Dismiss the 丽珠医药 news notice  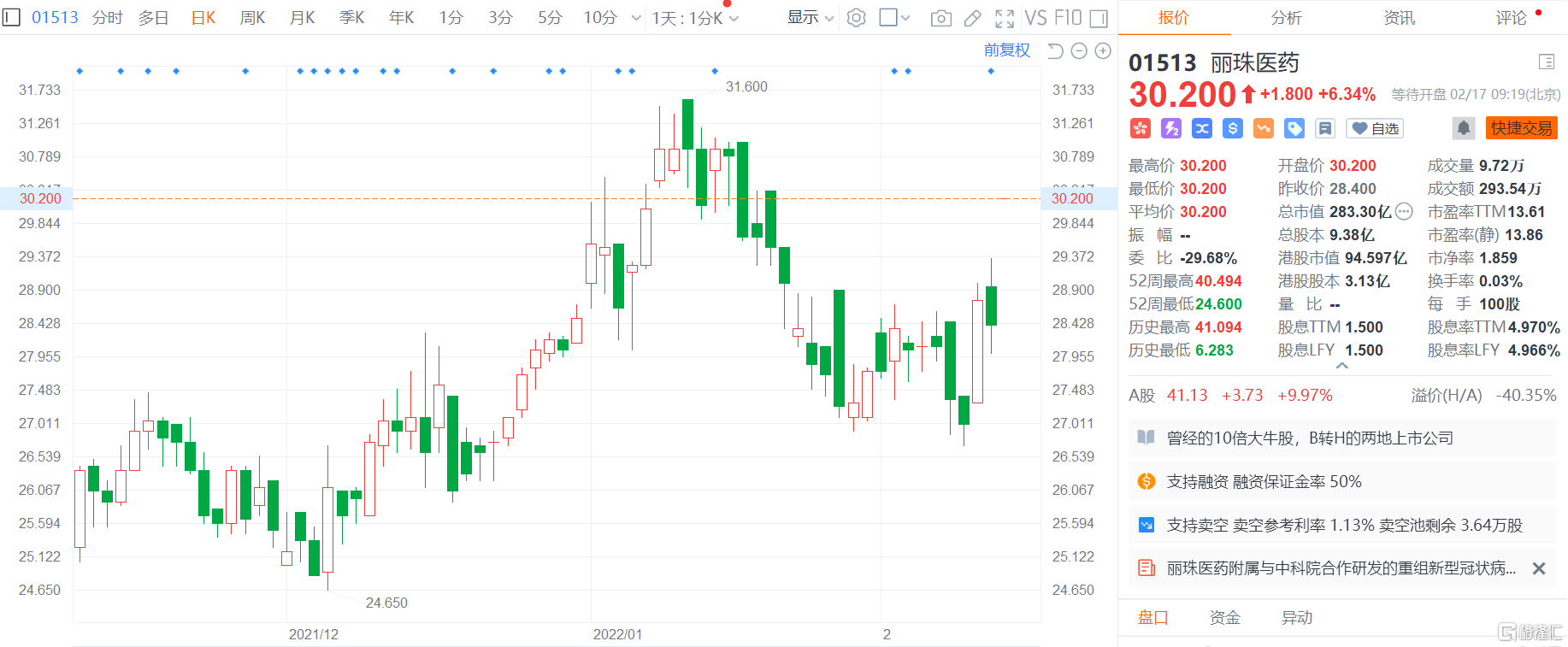click(x=1538, y=568)
